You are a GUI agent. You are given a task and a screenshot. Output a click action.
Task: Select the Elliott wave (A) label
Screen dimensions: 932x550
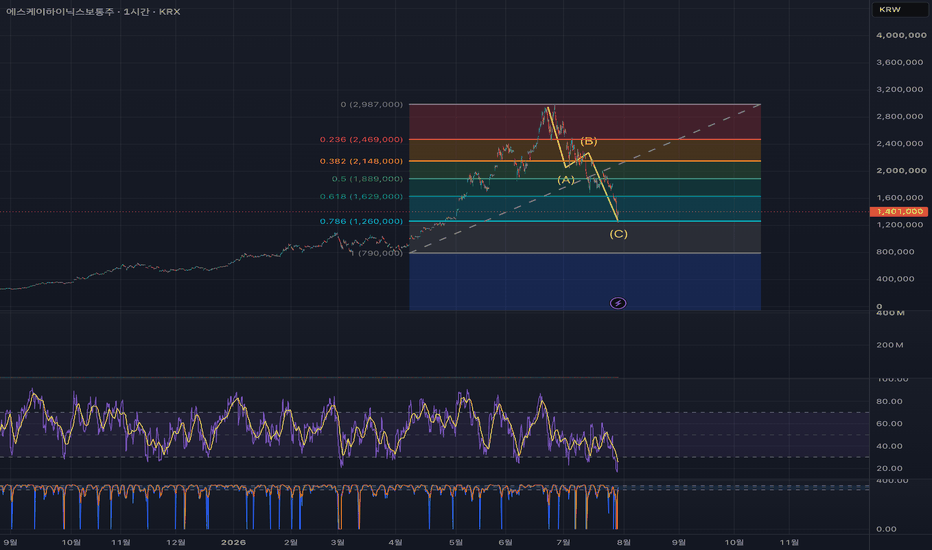pos(565,180)
